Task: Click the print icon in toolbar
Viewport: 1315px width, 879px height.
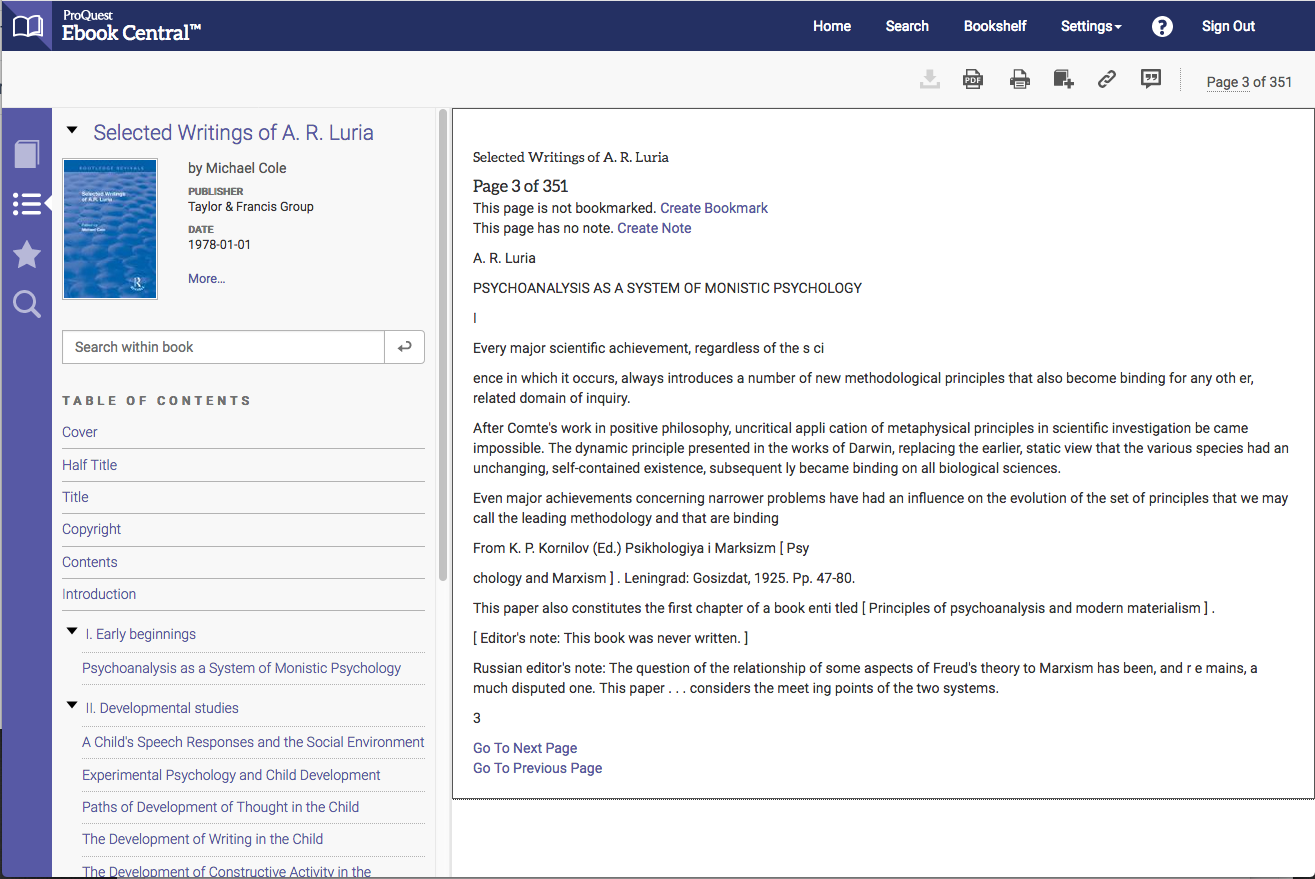Action: click(x=1019, y=80)
